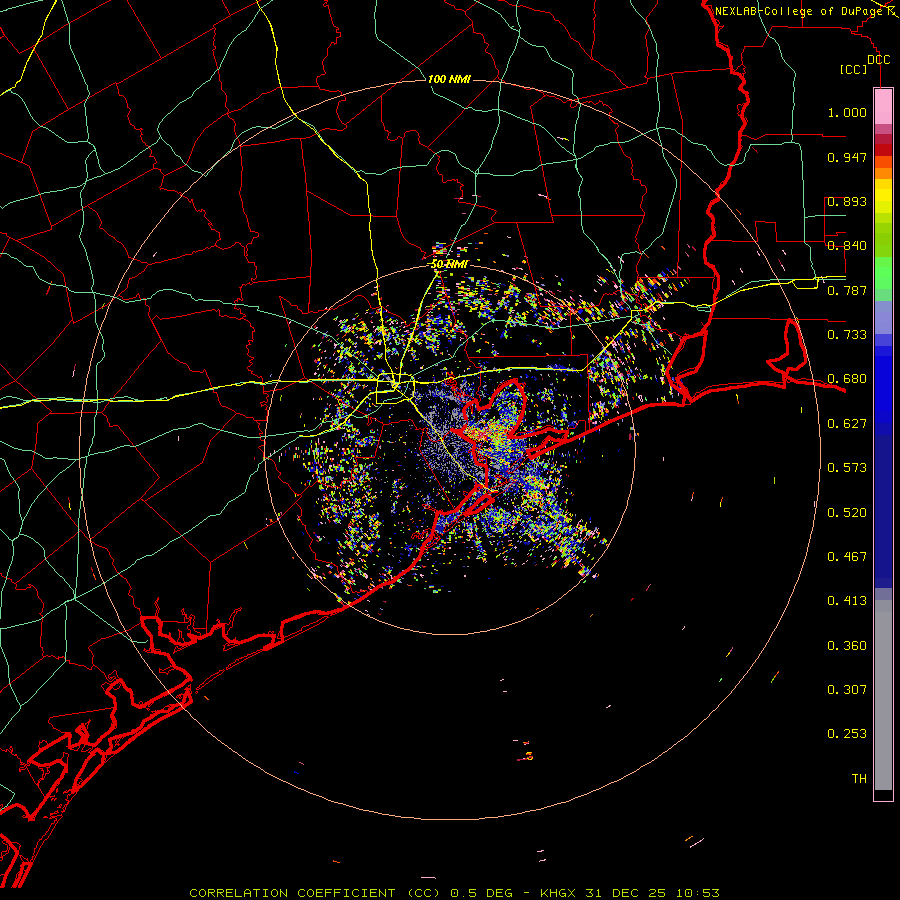Click the 0.787 color scale value
This screenshot has height=900, width=900.
click(x=847, y=290)
